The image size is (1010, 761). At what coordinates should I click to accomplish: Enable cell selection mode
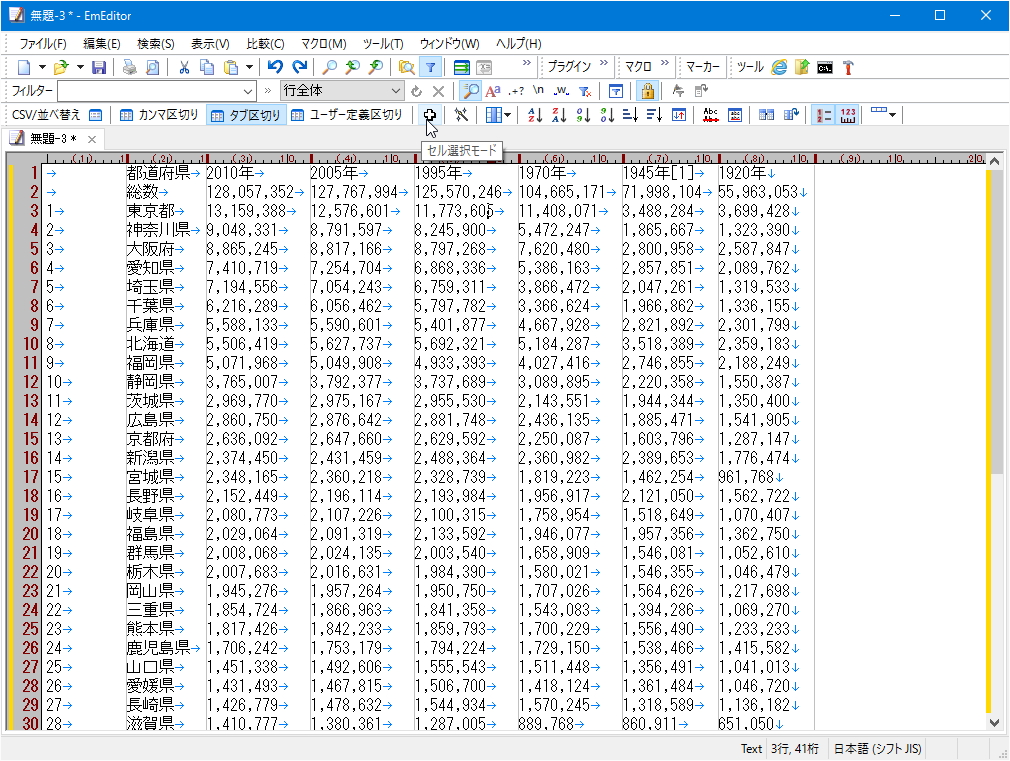click(430, 115)
